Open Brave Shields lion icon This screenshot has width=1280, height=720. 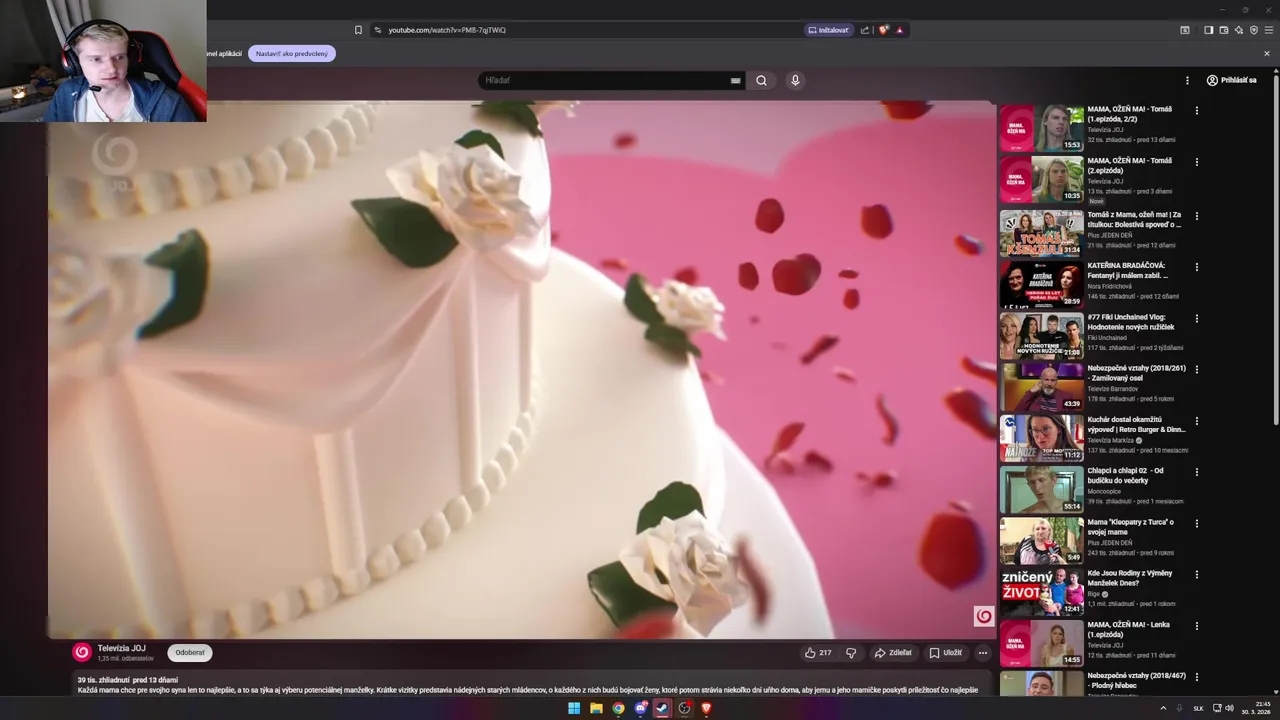click(883, 30)
